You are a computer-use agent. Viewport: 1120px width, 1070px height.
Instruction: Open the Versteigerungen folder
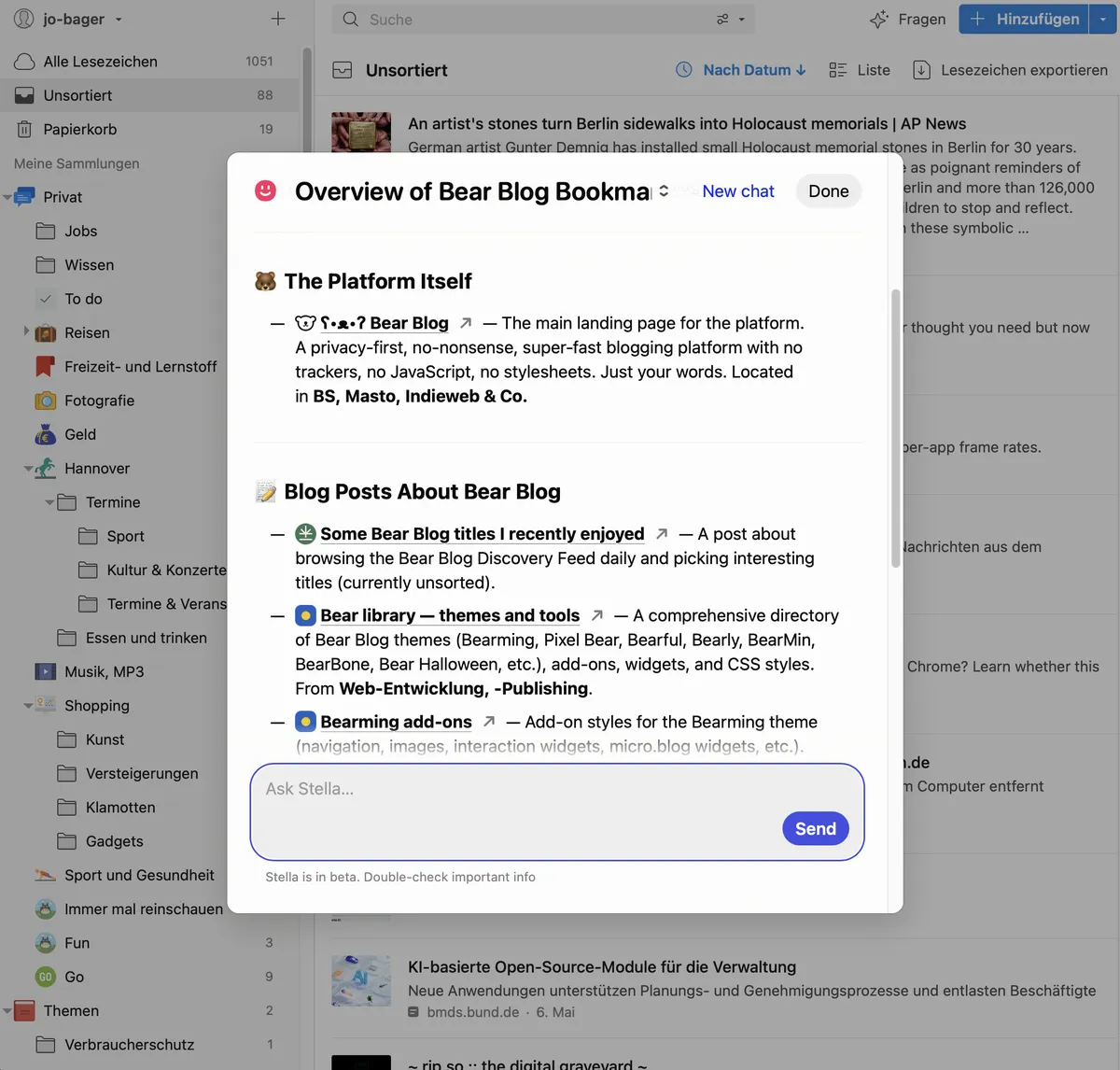(x=142, y=773)
